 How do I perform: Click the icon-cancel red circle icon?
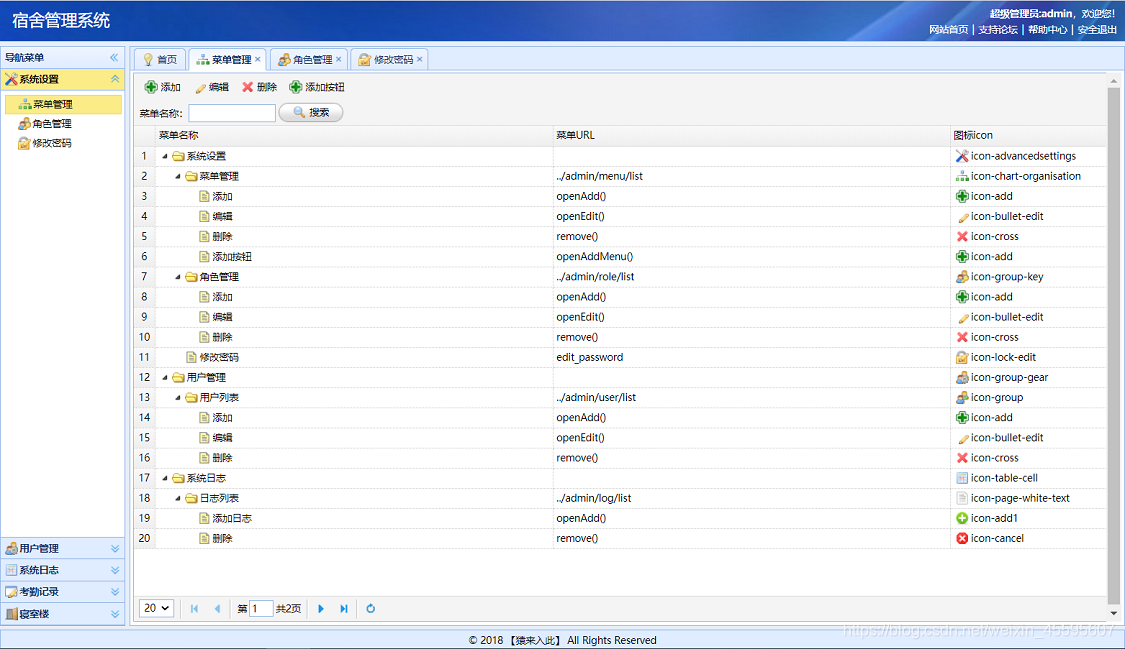point(962,538)
